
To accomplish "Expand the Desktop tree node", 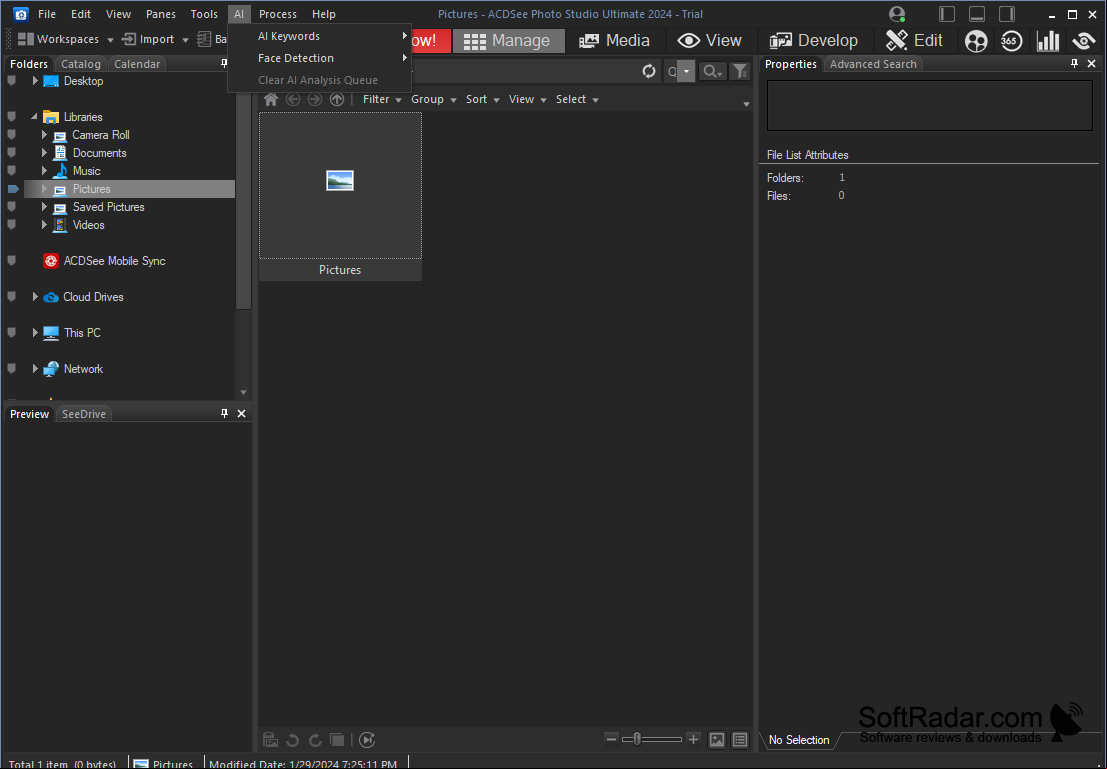I will [x=35, y=81].
